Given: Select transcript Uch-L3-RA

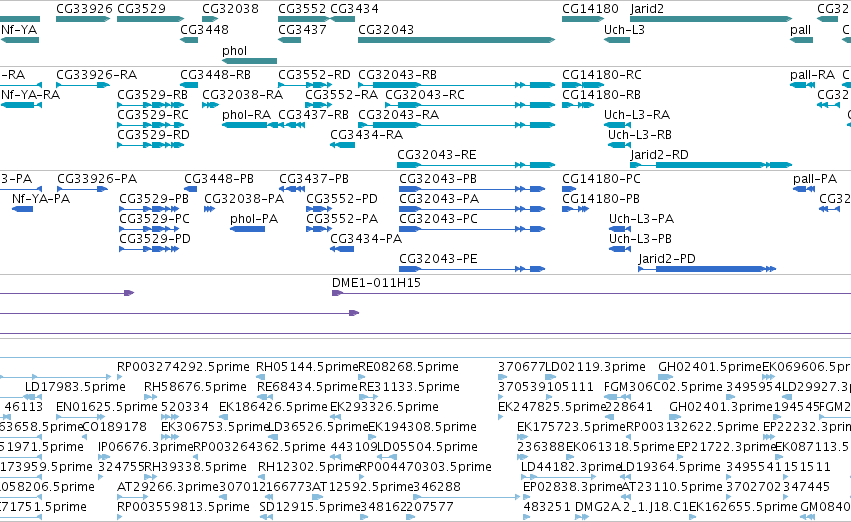Looking at the screenshot, I should click(x=637, y=114).
